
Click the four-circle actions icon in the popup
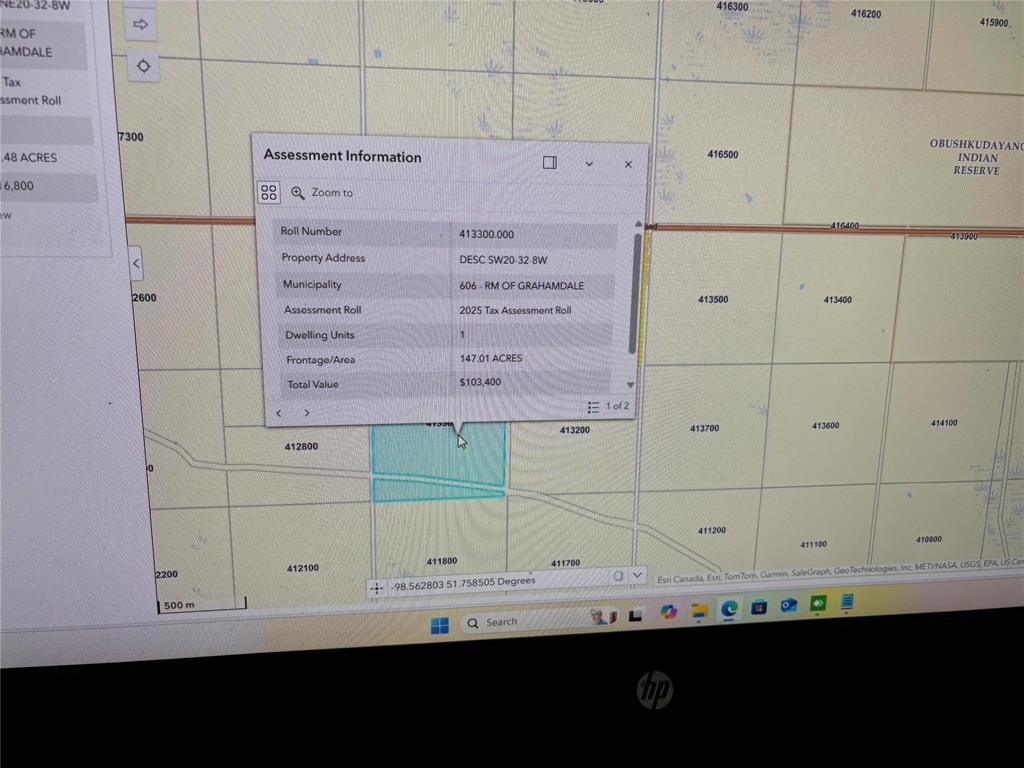[268, 192]
